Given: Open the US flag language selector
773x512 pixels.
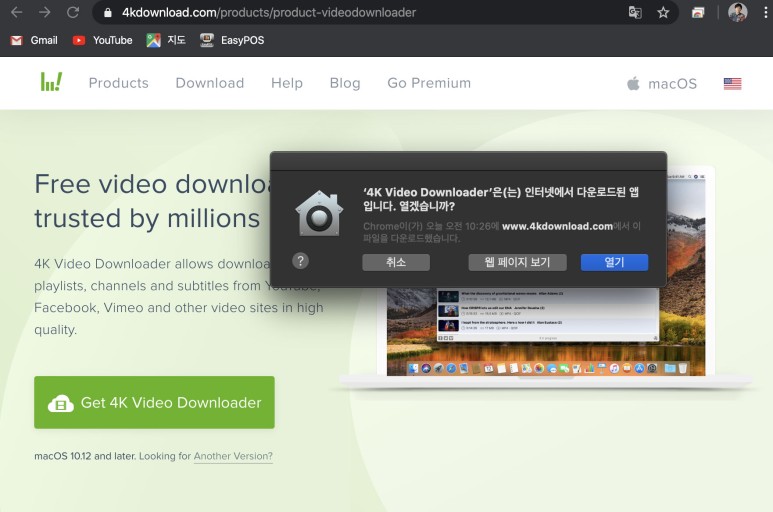Looking at the screenshot, I should pyautogui.click(x=732, y=84).
